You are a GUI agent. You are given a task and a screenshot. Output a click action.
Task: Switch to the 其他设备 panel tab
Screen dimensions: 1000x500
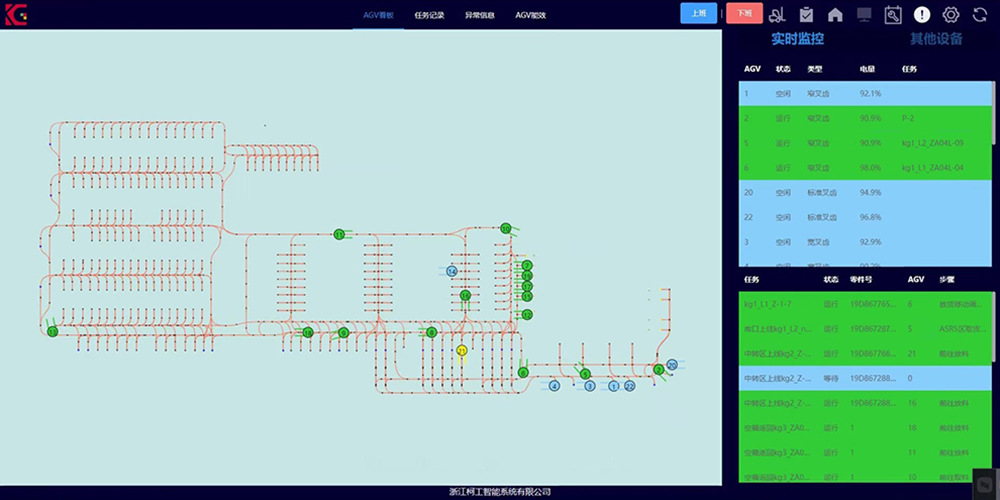pos(936,40)
